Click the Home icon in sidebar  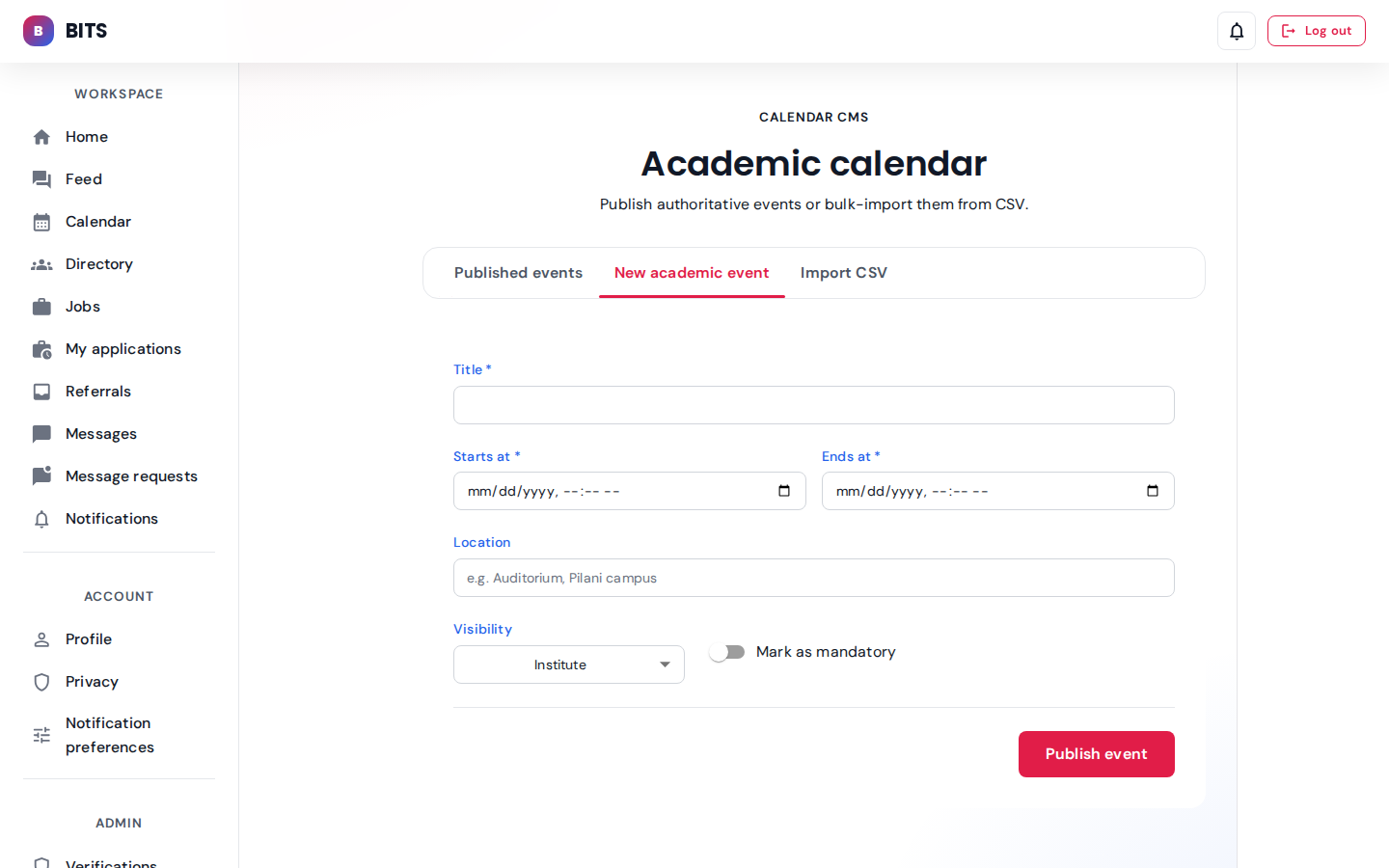point(41,137)
